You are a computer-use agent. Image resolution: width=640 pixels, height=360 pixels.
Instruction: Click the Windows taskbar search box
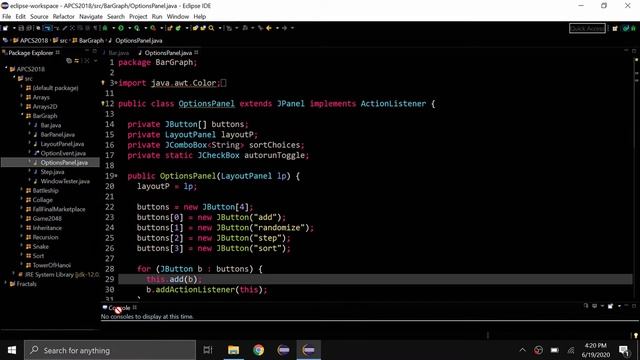(x=110, y=350)
